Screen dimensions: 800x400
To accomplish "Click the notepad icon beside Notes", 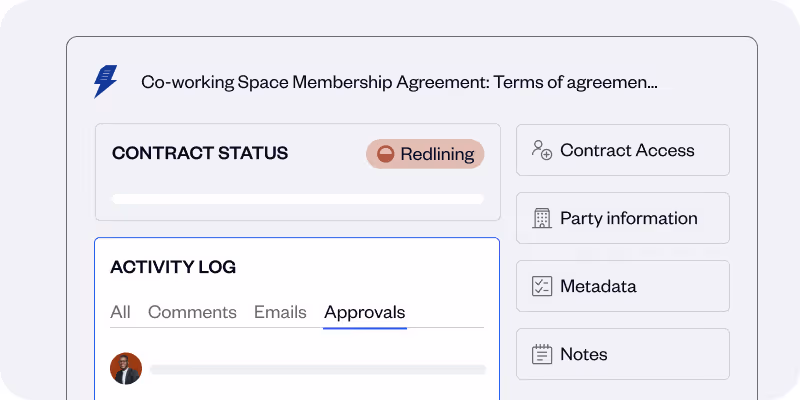I will coord(542,355).
